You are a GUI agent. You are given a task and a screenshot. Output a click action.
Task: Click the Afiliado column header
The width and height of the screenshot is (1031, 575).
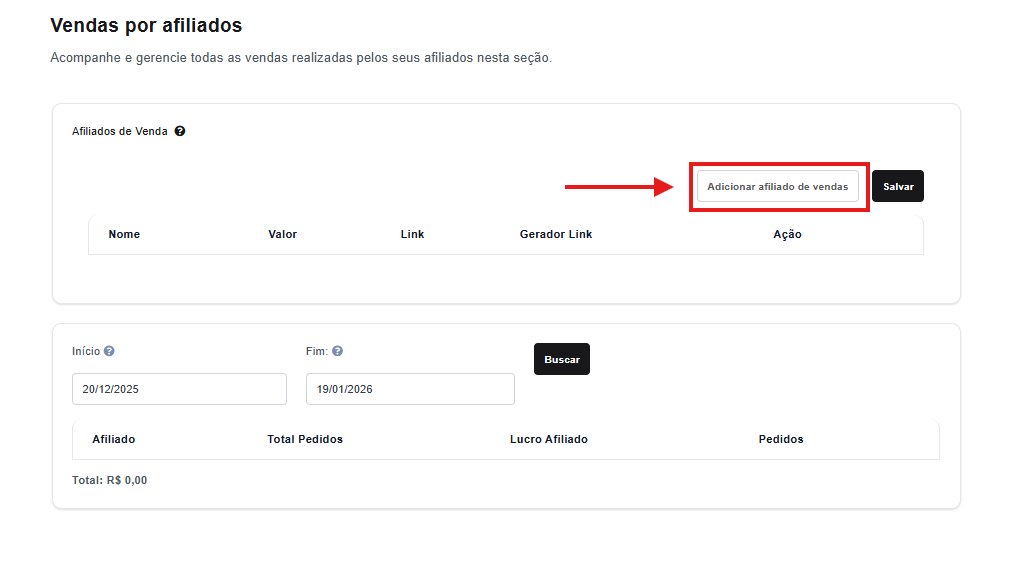[x=114, y=439]
